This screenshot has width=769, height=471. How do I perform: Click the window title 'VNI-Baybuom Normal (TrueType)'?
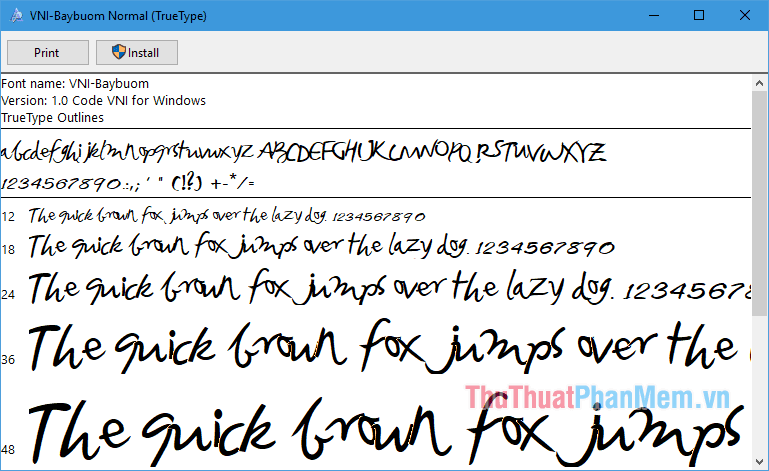coord(118,16)
